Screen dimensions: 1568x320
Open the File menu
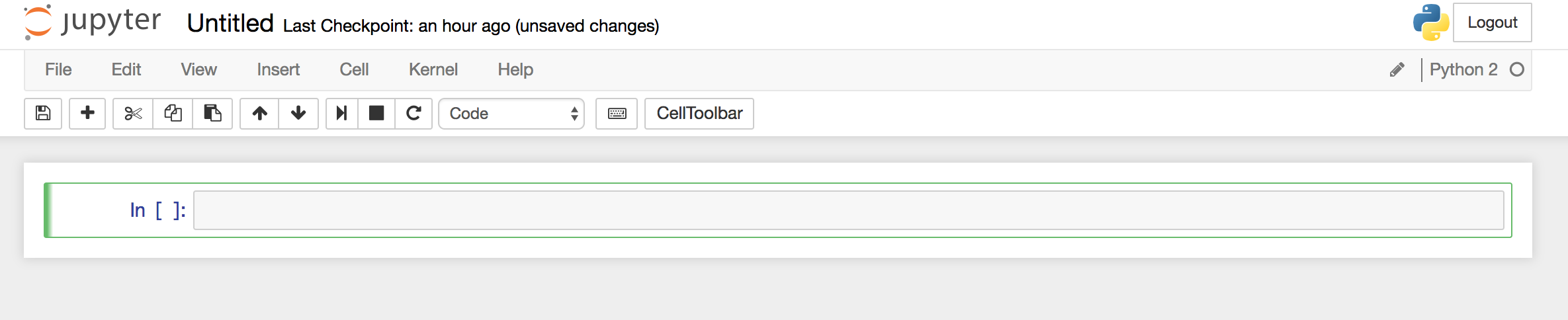58,69
